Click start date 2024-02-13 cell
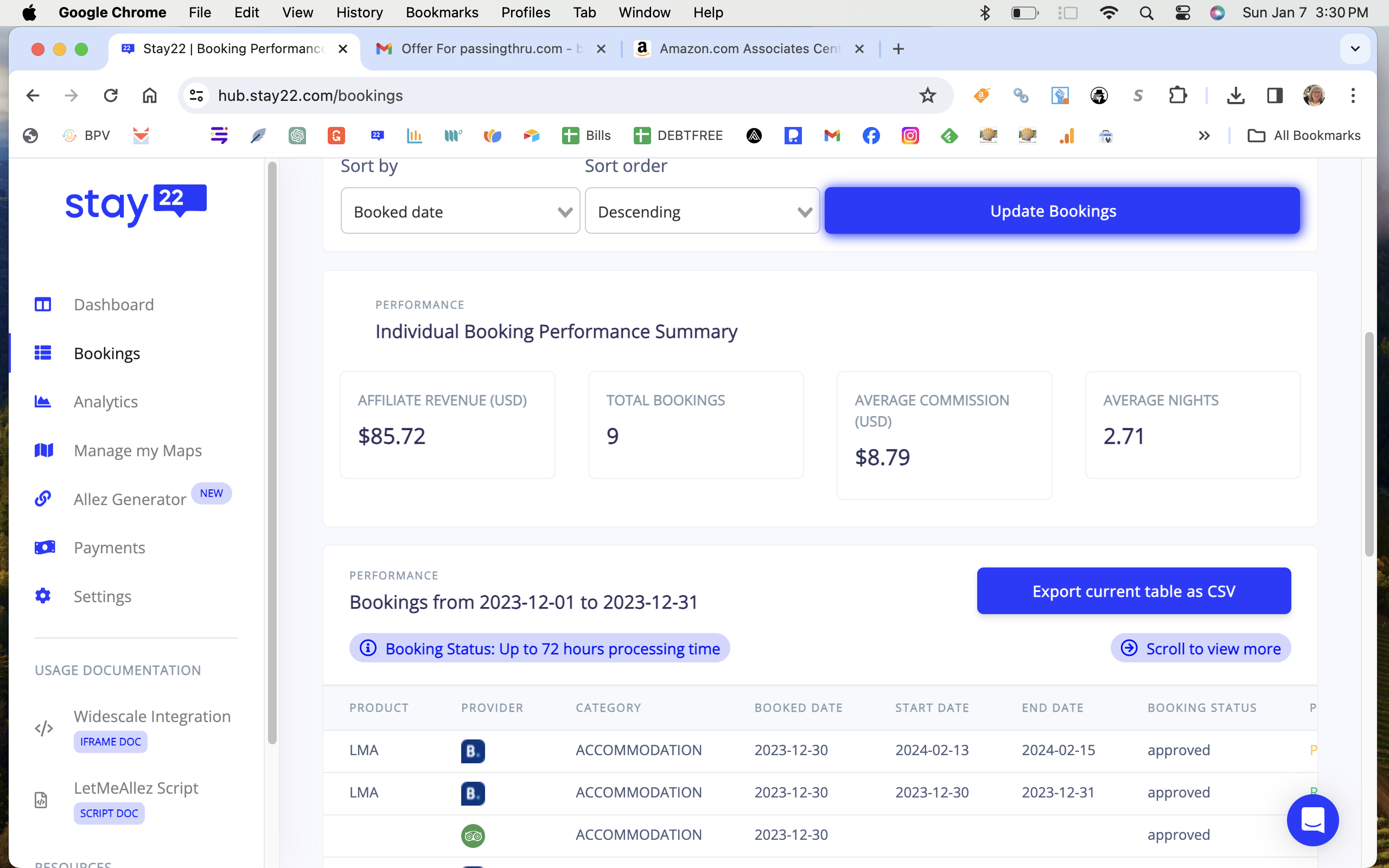 click(932, 750)
